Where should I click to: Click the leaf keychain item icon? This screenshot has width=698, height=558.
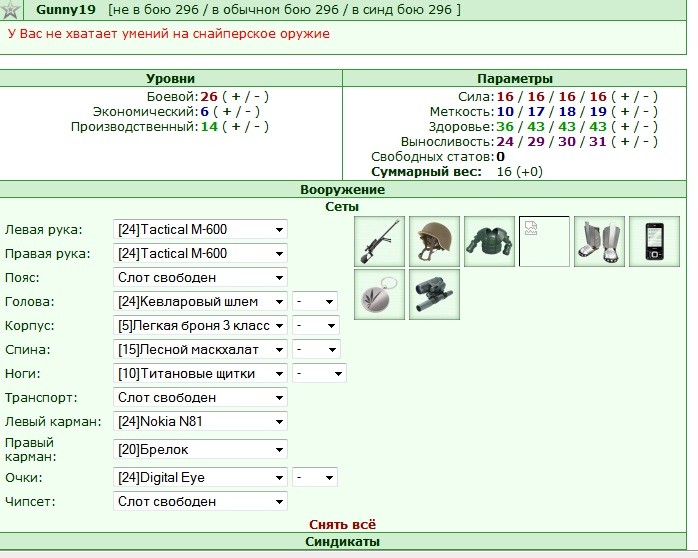point(379,294)
